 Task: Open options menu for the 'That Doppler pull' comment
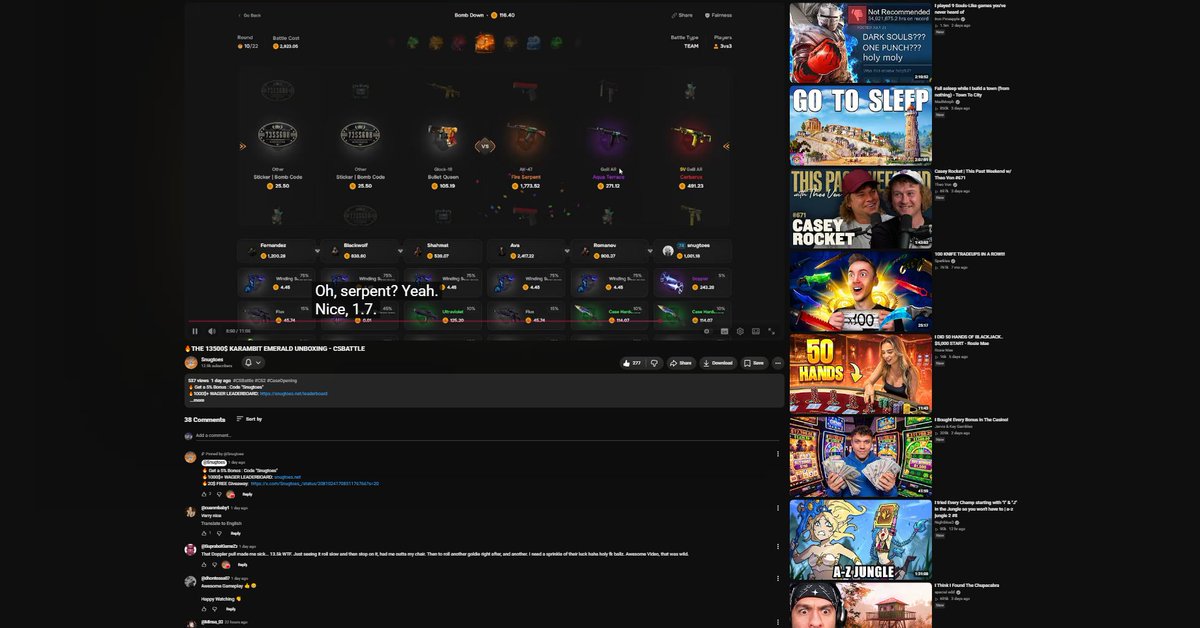coord(778,548)
